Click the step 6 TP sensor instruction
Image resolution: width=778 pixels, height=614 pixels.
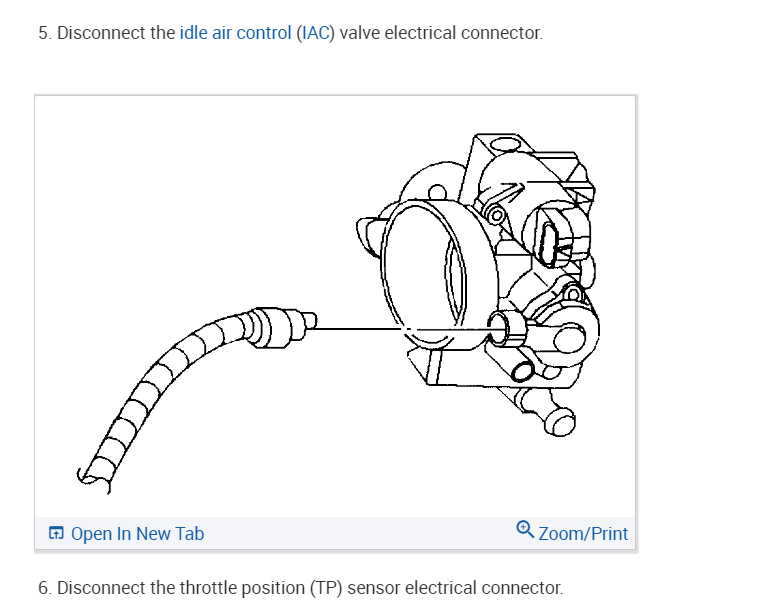tap(301, 588)
